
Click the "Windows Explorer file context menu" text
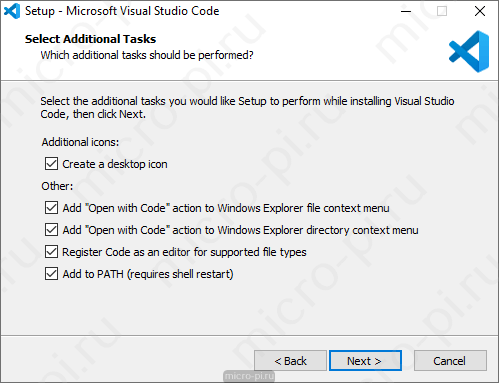pyautogui.click(x=304, y=208)
